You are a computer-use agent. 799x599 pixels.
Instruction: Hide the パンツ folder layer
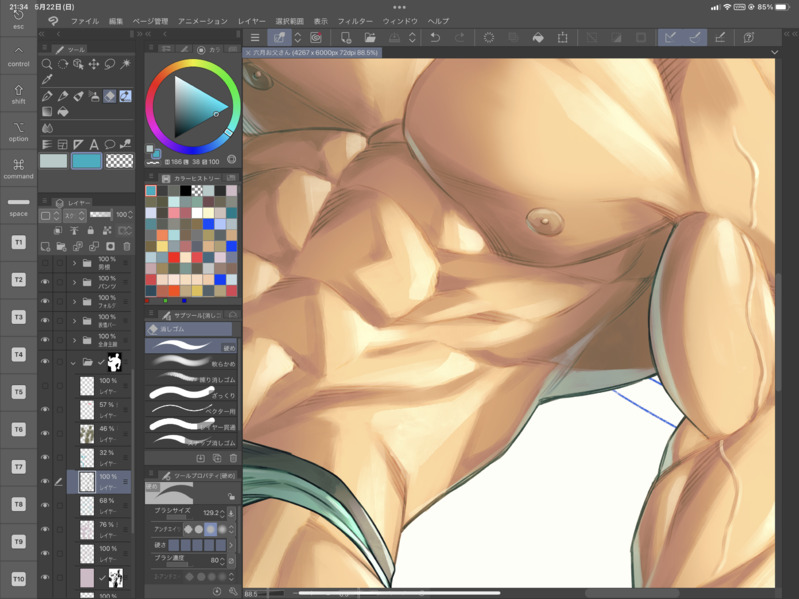(x=45, y=282)
